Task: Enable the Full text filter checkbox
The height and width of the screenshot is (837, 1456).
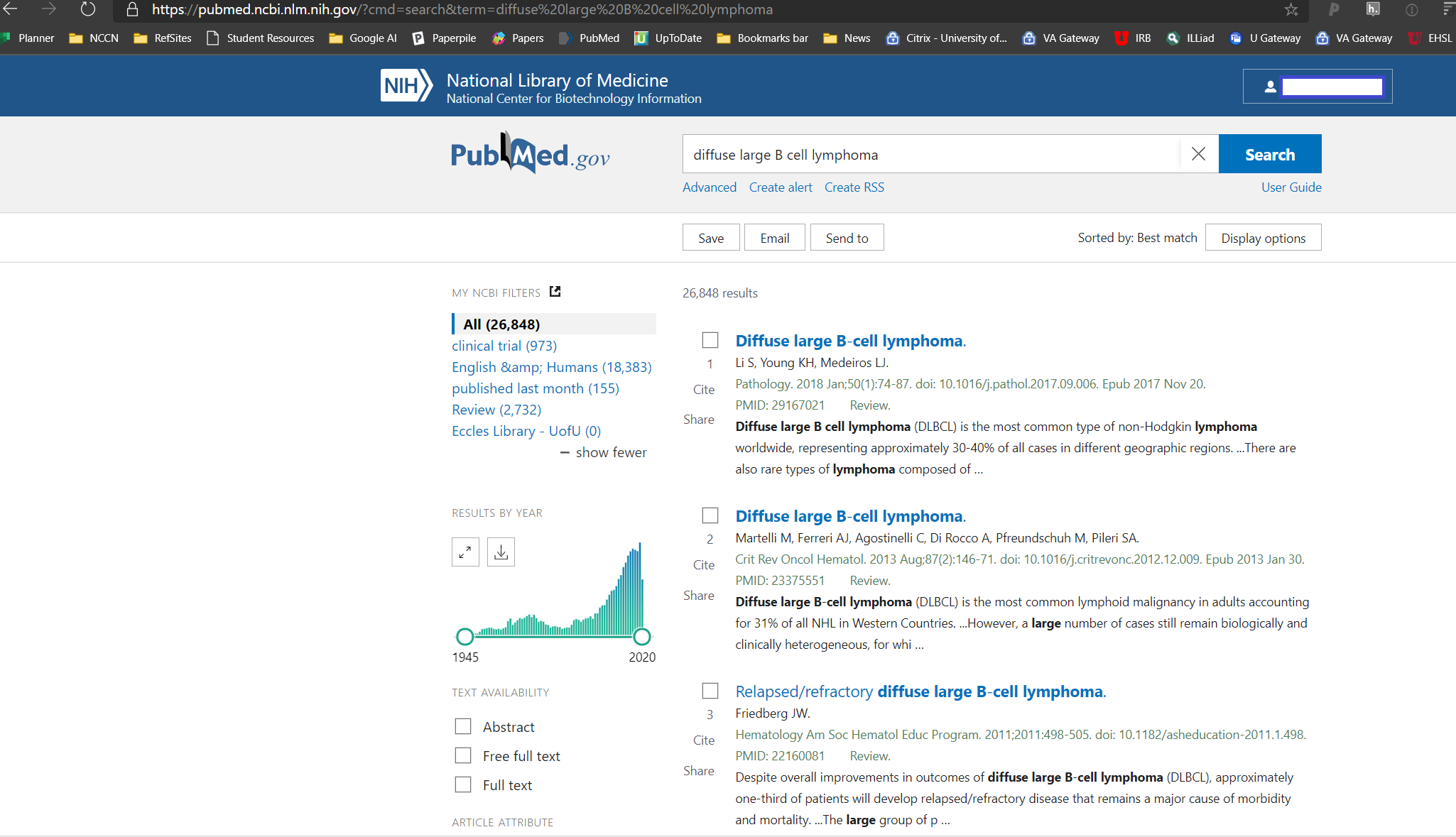Action: pos(463,784)
